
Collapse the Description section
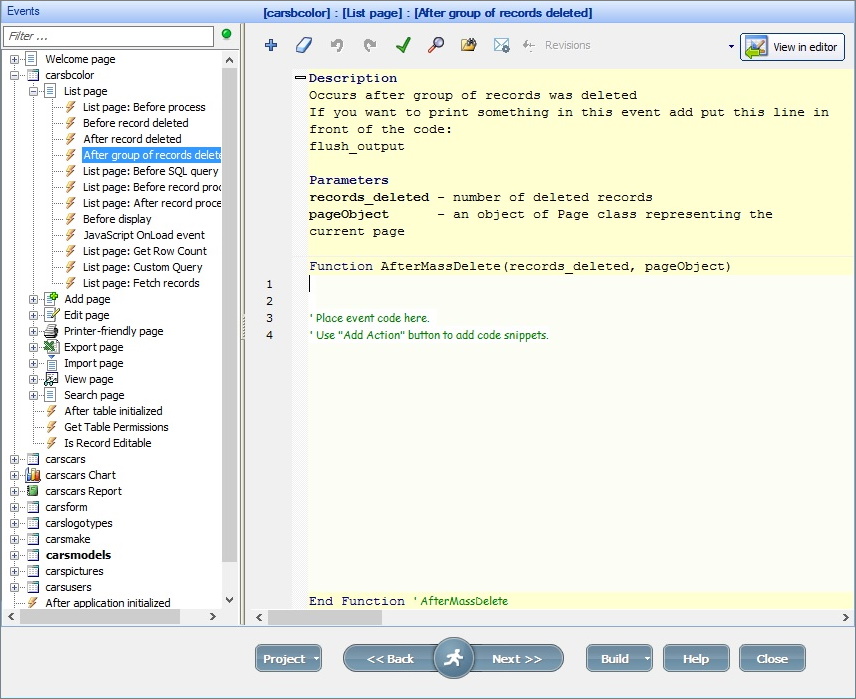[300, 78]
